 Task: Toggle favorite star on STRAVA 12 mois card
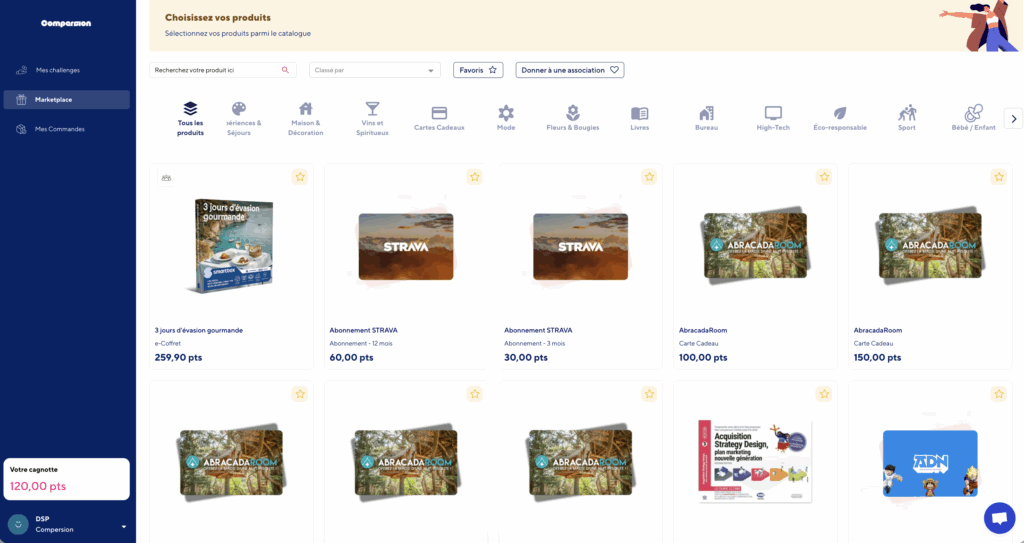[474, 177]
